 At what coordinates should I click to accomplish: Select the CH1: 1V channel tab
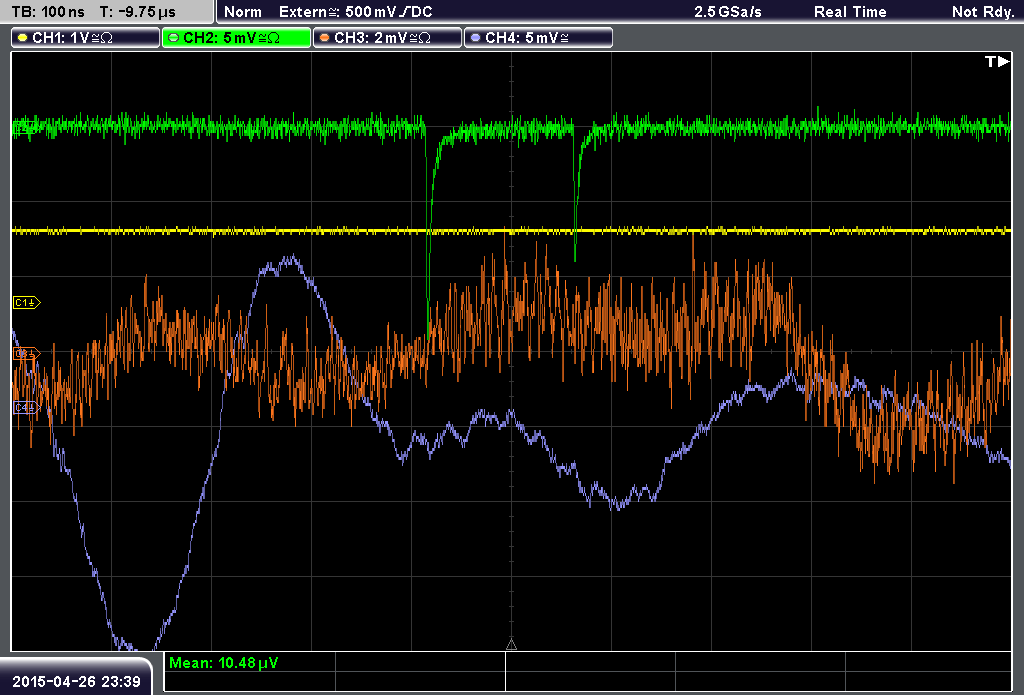[86, 38]
